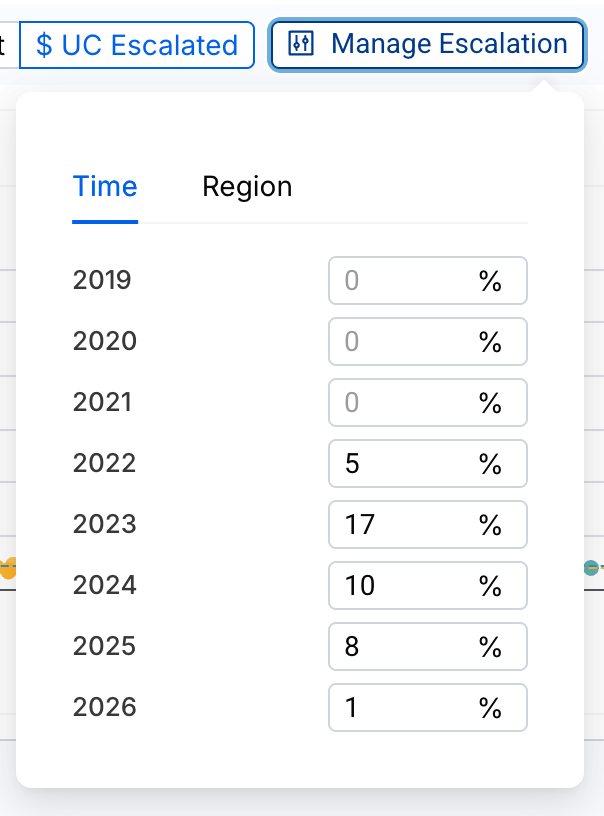Click the sliders icon in Manage Escalation

[301, 43]
